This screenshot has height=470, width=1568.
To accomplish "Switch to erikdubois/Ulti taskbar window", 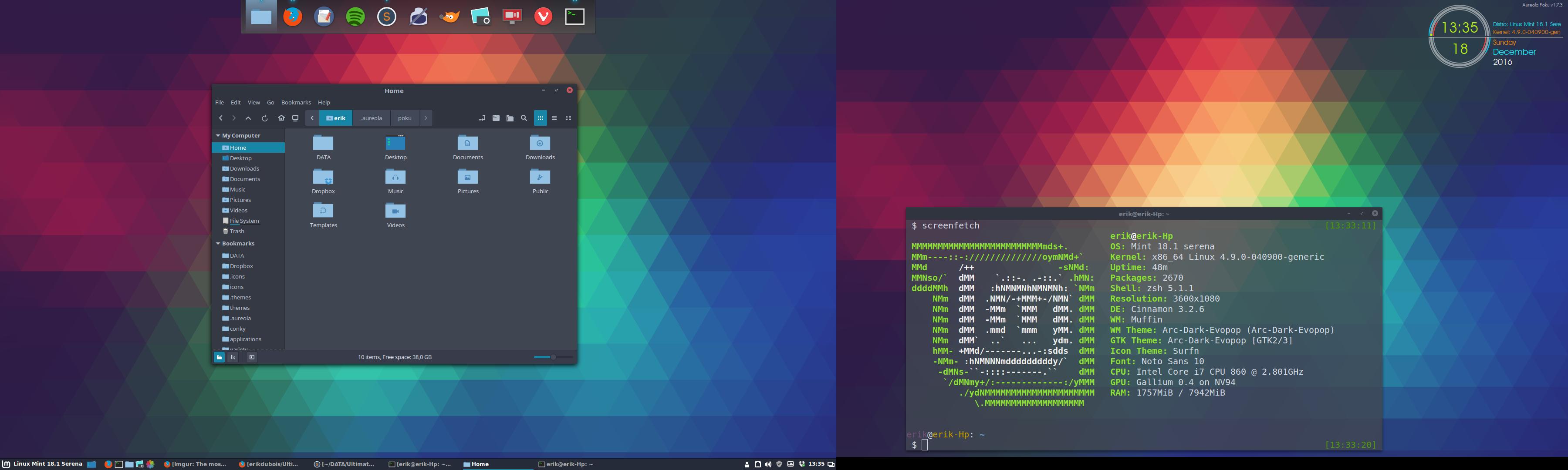I will point(269,464).
